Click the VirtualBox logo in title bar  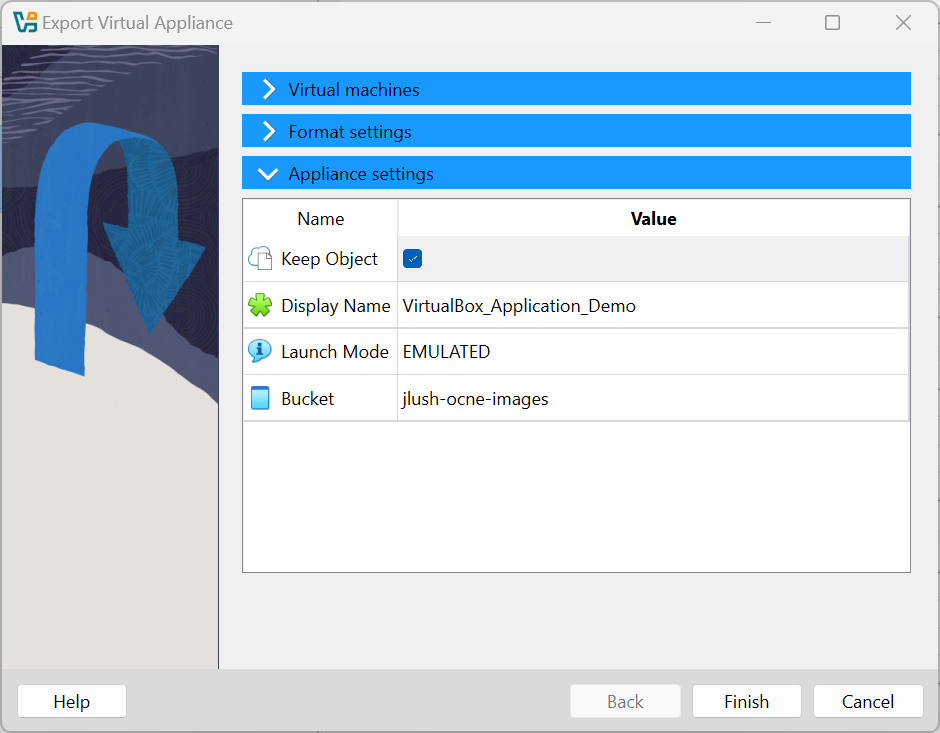coord(25,22)
